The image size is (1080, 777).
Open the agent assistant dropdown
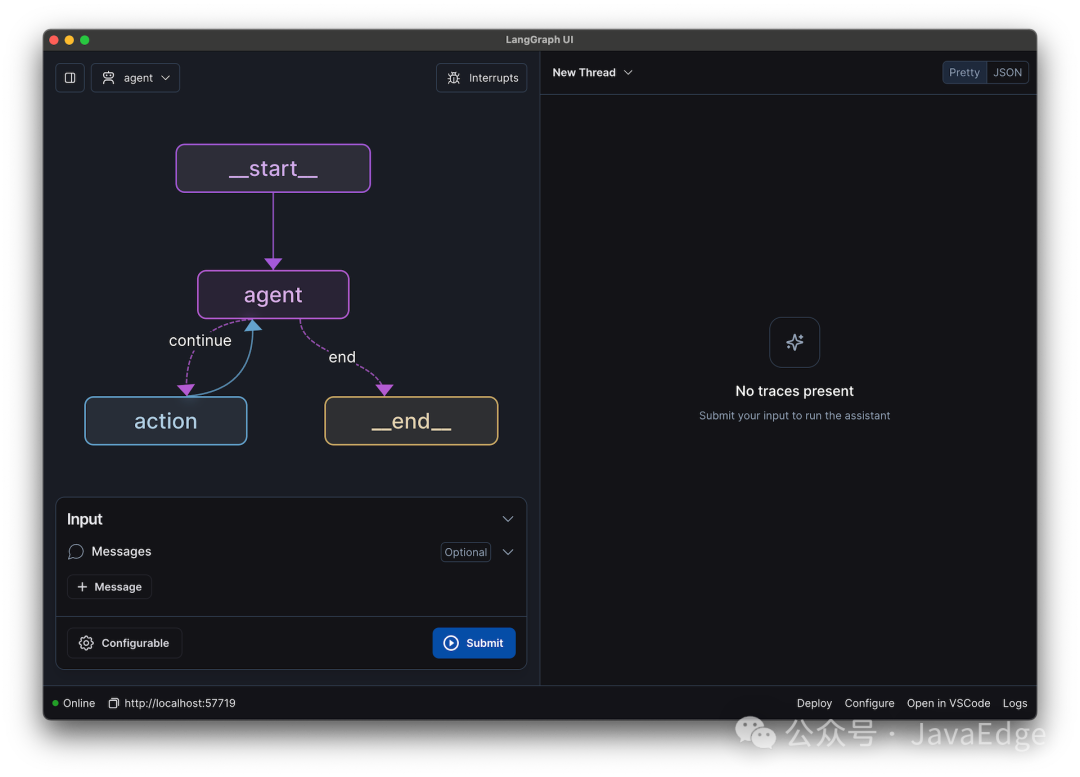point(136,78)
